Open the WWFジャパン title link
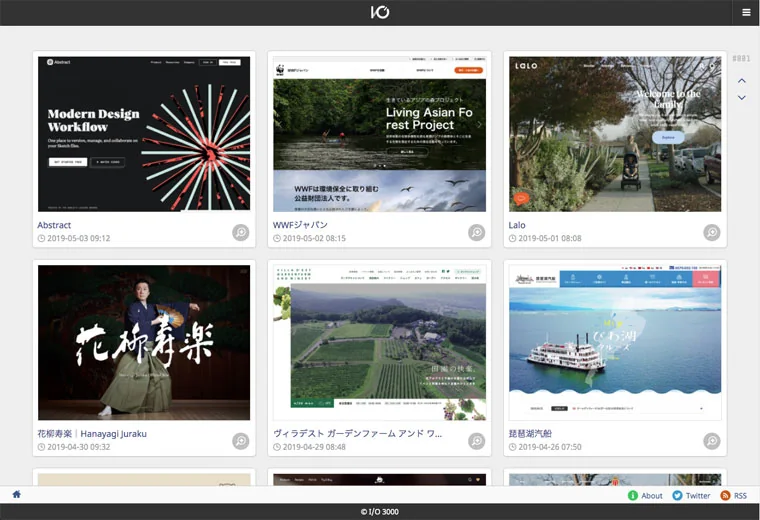The width and height of the screenshot is (760, 520). coord(300,225)
